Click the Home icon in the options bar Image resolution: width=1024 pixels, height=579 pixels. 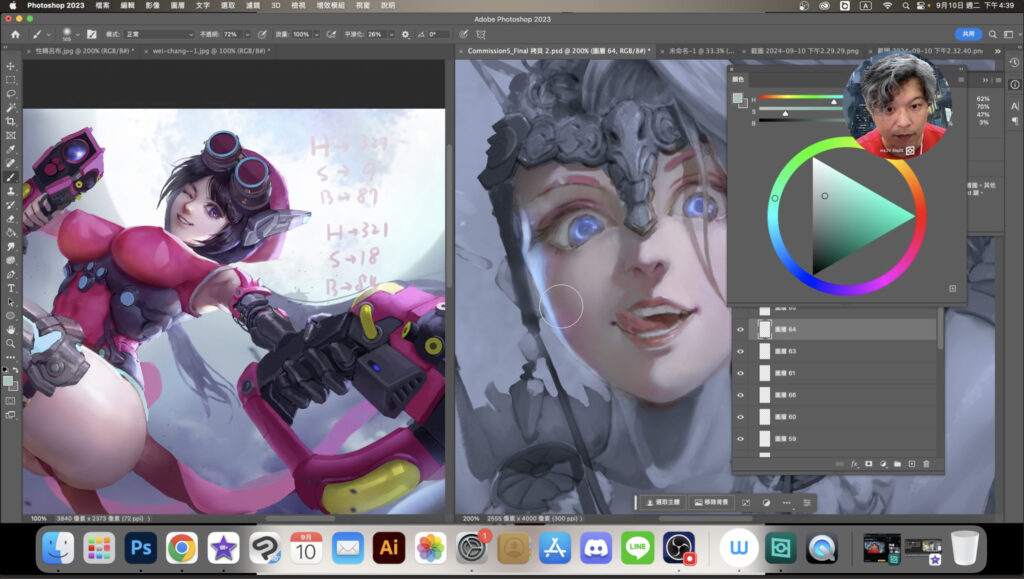tap(15, 34)
